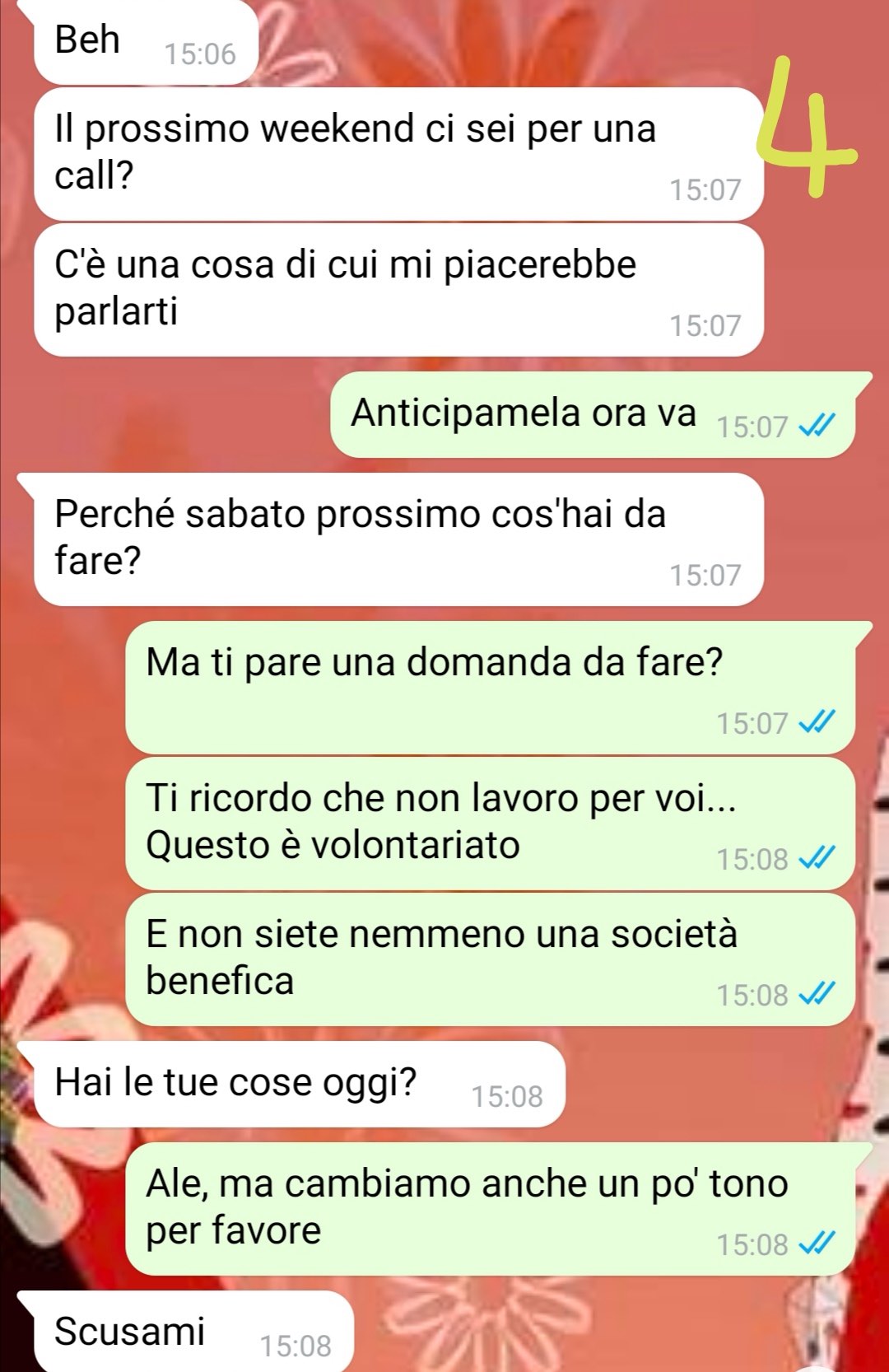This screenshot has width=889, height=1372.
Task: Click the 15:06 timestamp next to 'Beh'
Action: (200, 54)
